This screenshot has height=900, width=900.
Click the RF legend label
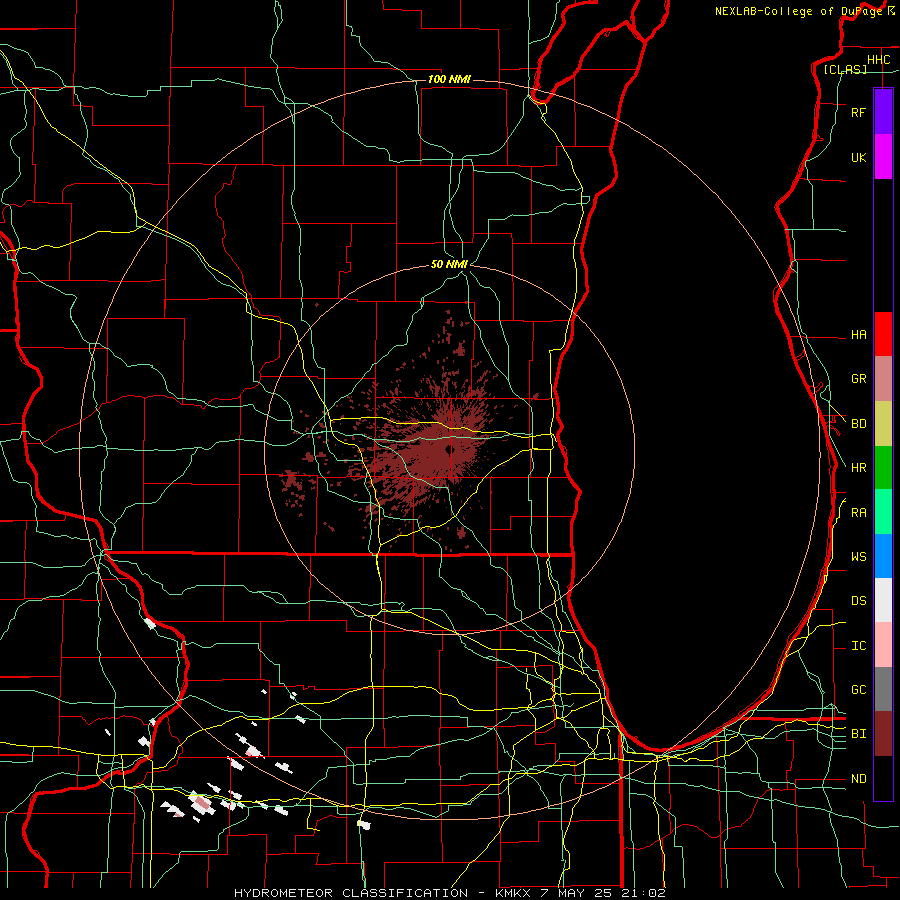tap(858, 112)
